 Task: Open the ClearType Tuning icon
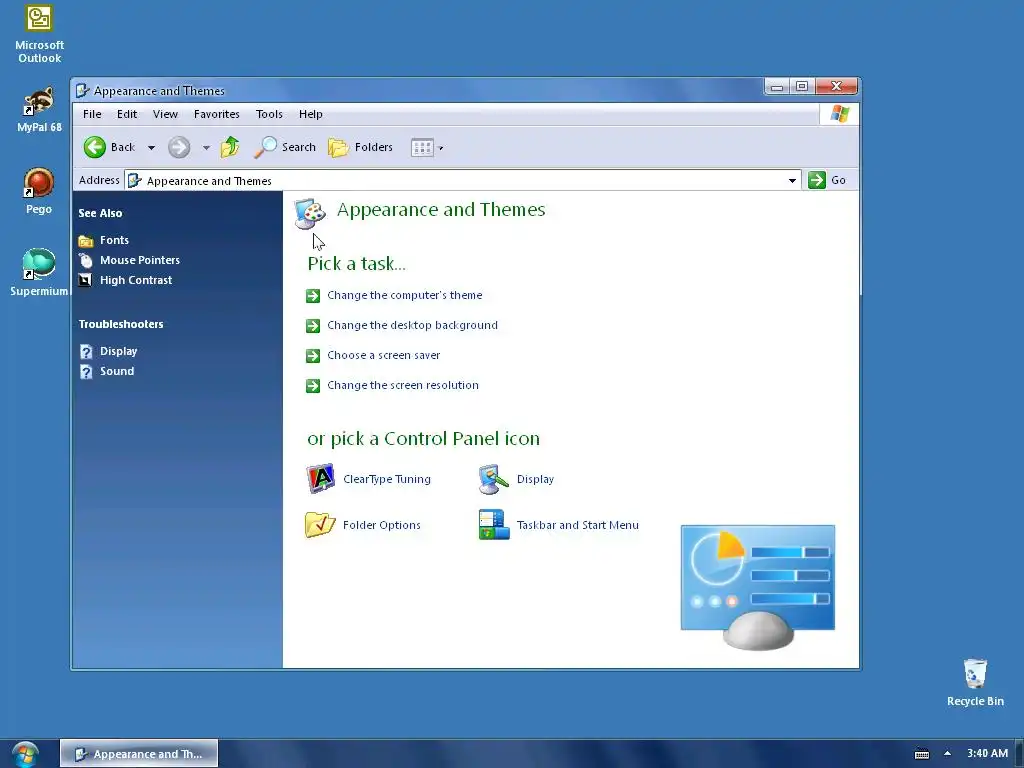(321, 479)
